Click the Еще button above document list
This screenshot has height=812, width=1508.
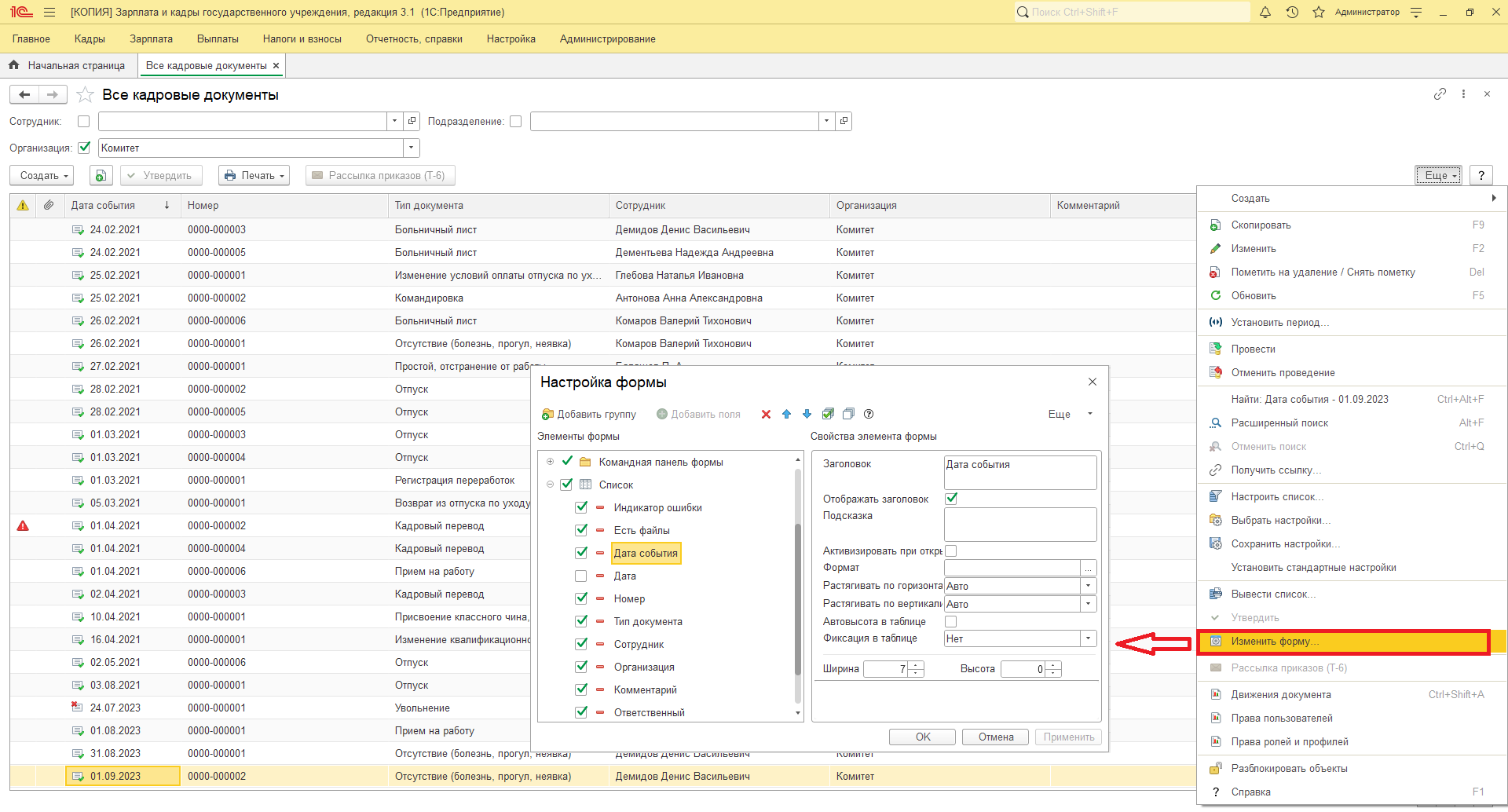tap(1439, 176)
